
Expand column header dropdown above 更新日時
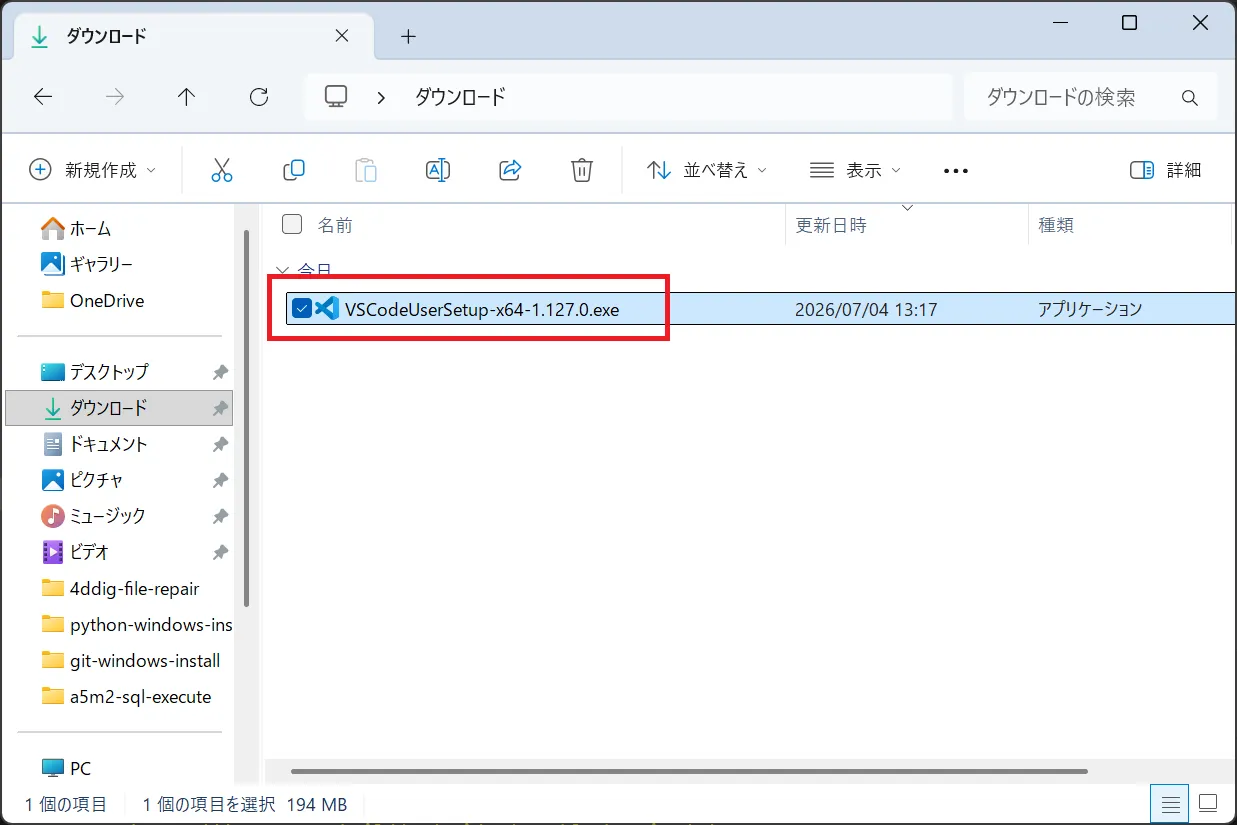coord(908,208)
